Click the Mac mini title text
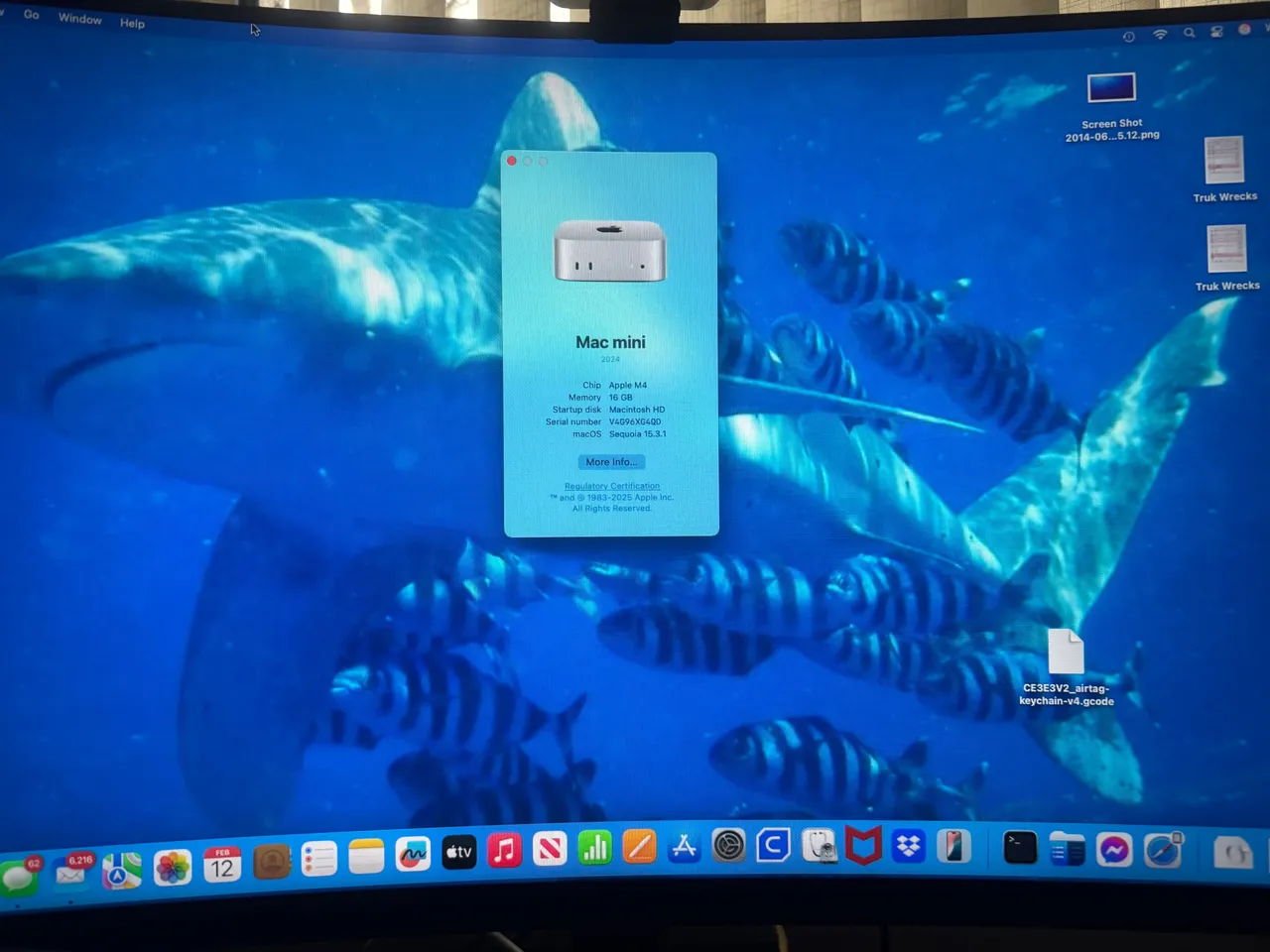Screen dimensions: 1270x952 (x=610, y=342)
